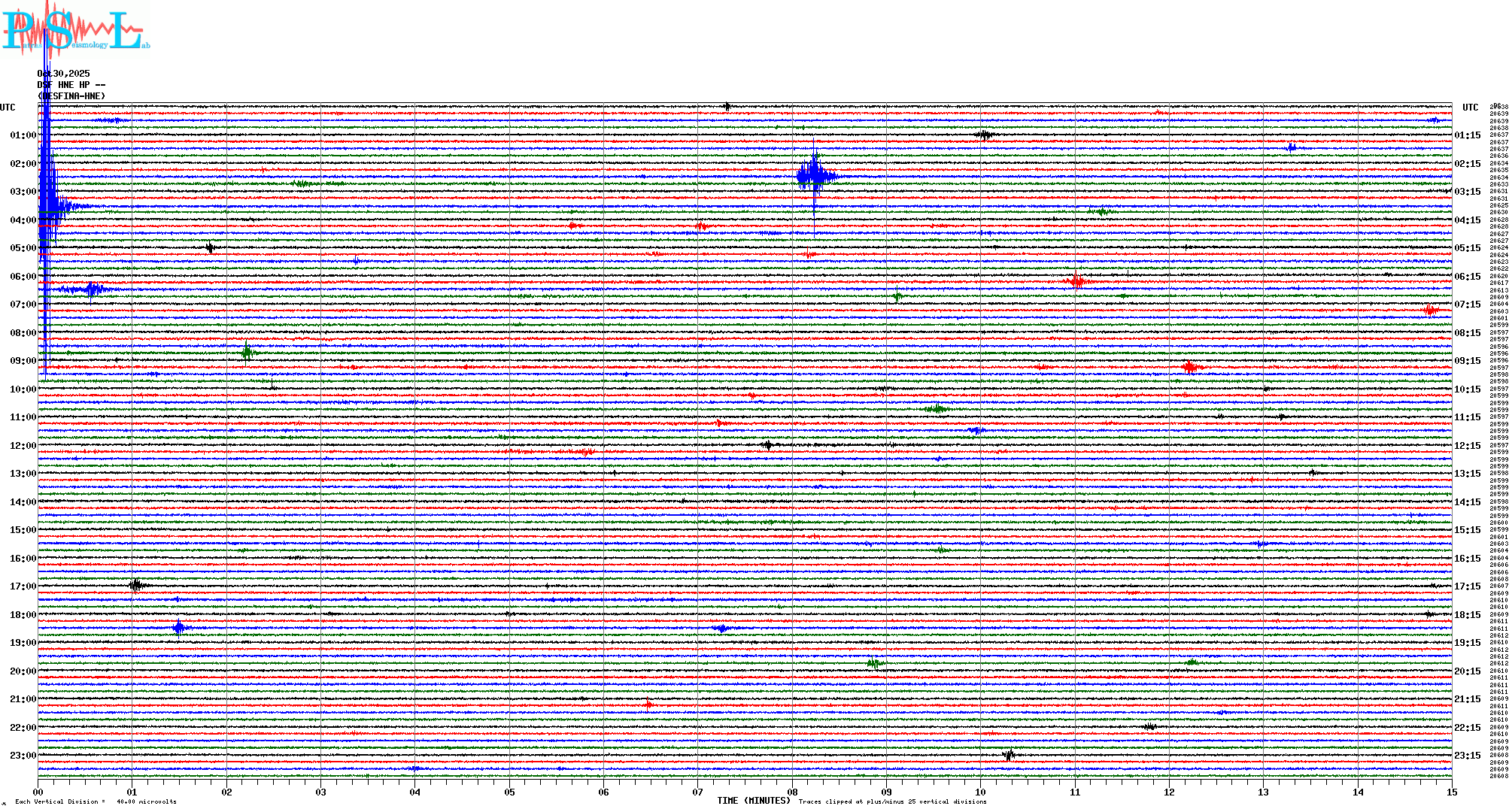This screenshot has height=812, width=1512.
Task: Click the DESFINA-HNE station name label
Action: [x=71, y=96]
